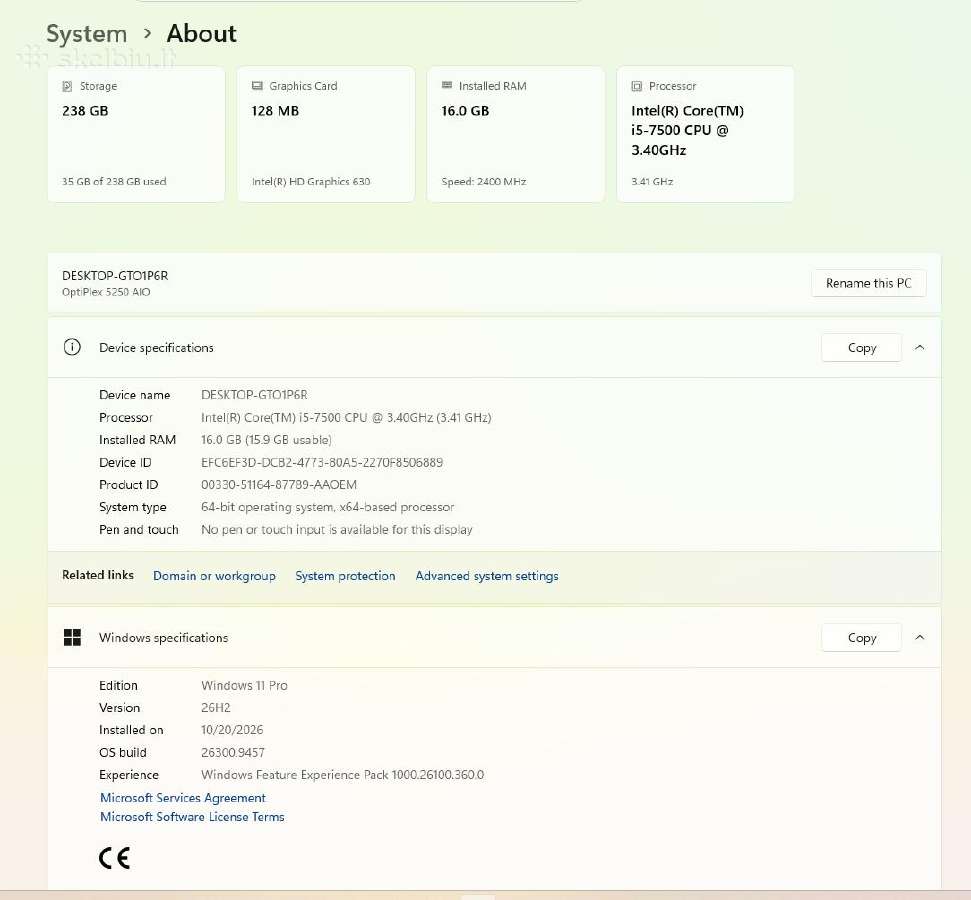Select 'Intel(R) HD Graphics 630' text
Viewport: 971px width, 900px height.
coord(311,181)
